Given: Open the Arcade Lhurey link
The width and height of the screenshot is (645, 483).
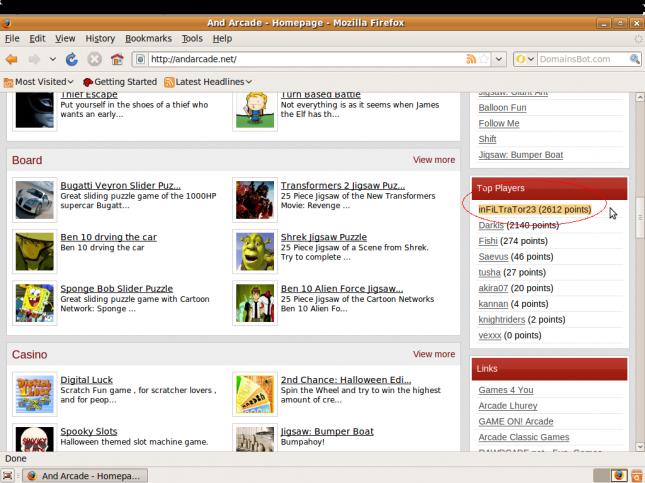Looking at the screenshot, I should [x=508, y=406].
